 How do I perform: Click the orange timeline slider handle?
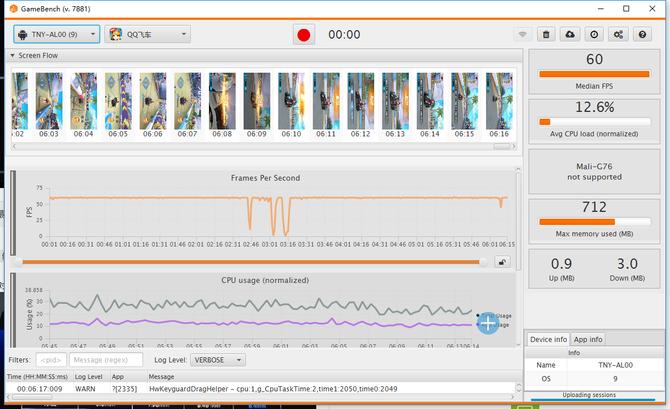(x=485, y=261)
